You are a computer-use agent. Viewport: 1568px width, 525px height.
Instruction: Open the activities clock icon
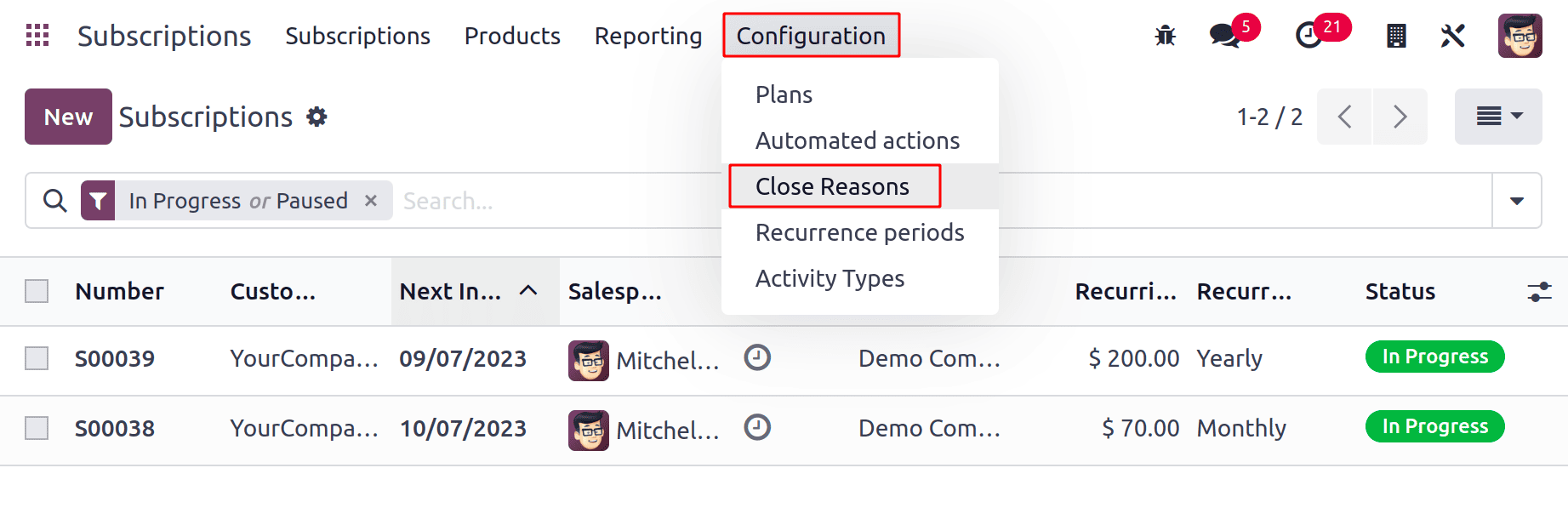pyautogui.click(x=1309, y=36)
